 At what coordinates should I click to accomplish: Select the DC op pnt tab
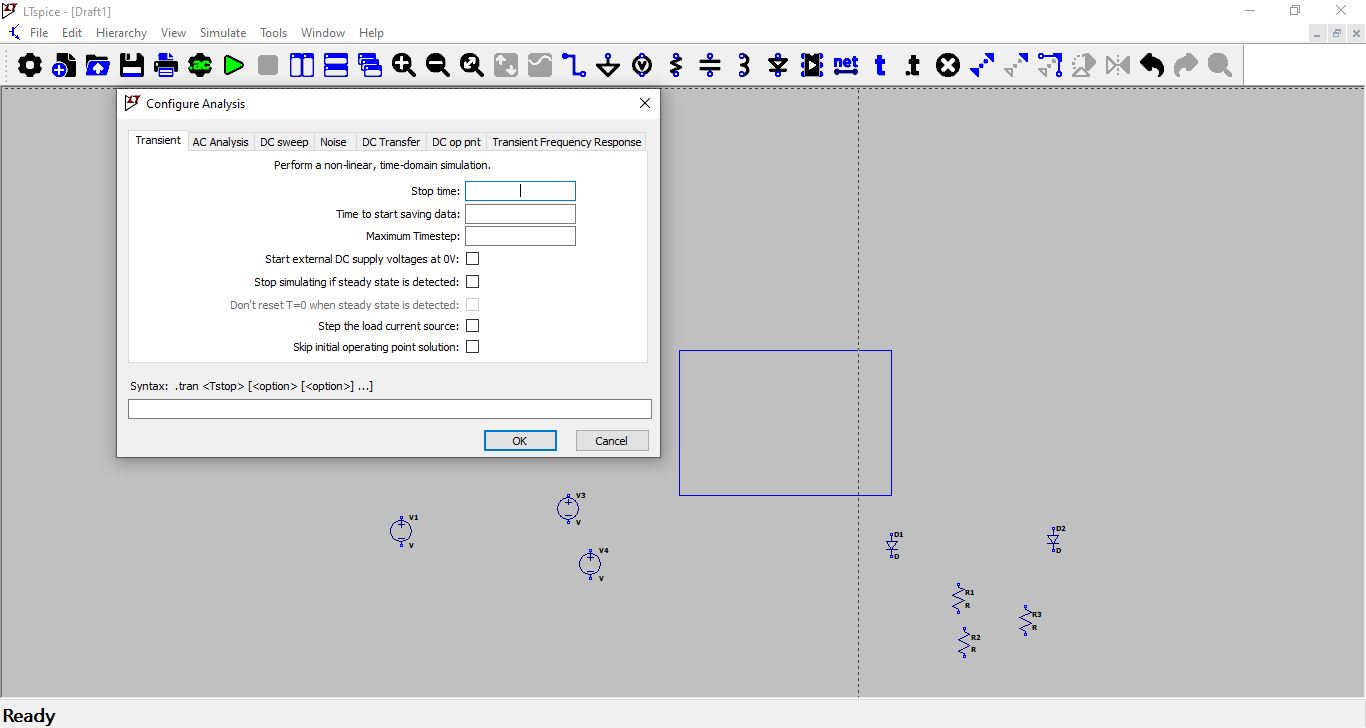[x=456, y=142]
